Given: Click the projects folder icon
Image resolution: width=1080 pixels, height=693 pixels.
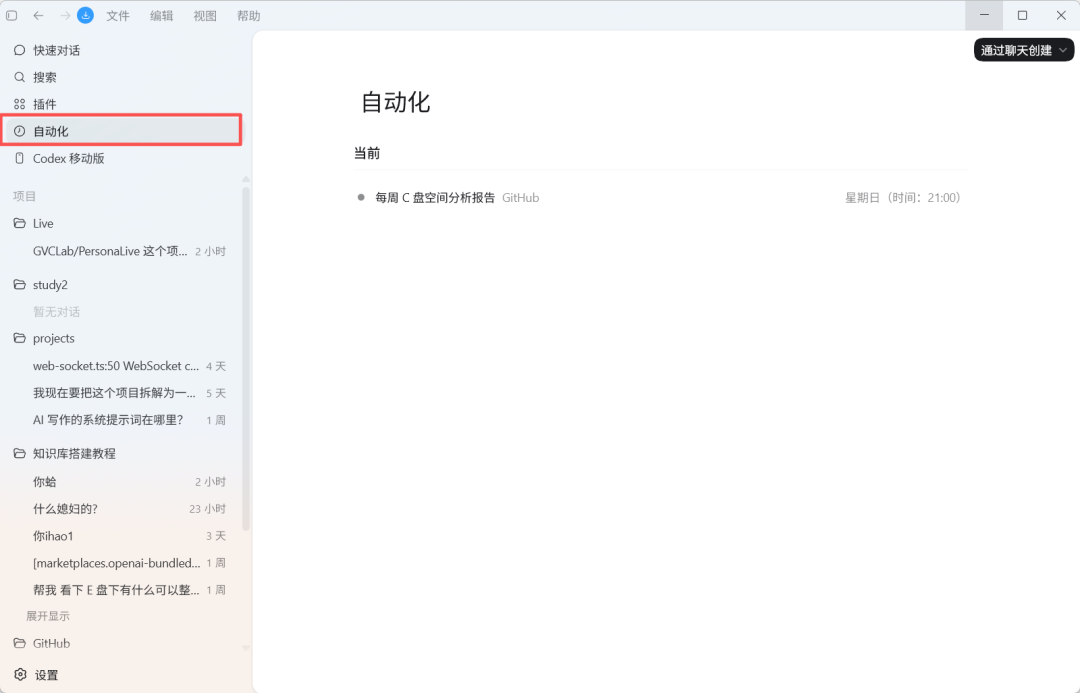Looking at the screenshot, I should point(19,338).
